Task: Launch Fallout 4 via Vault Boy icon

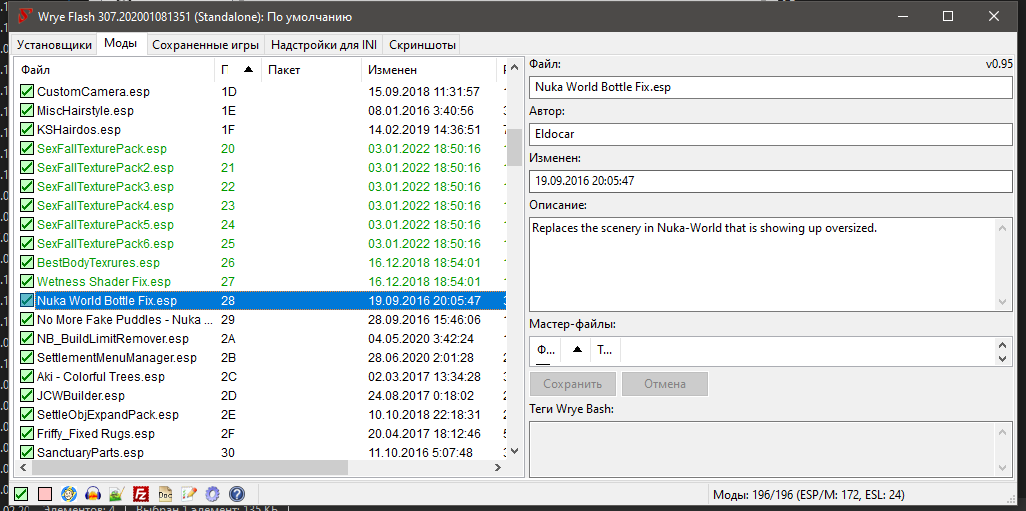Action: [x=69, y=493]
